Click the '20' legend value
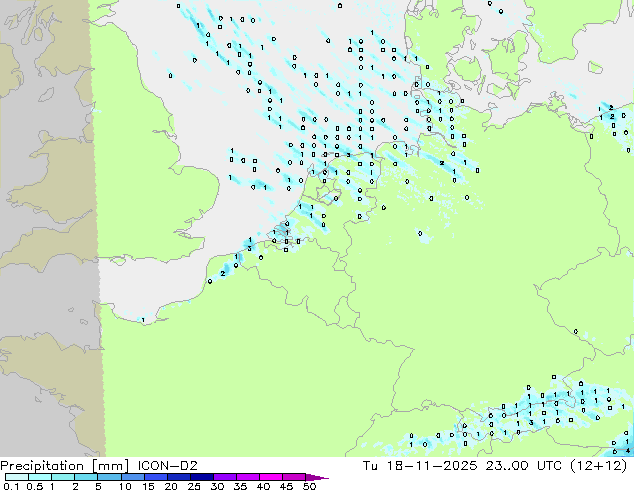634x490 pixels. point(171,486)
